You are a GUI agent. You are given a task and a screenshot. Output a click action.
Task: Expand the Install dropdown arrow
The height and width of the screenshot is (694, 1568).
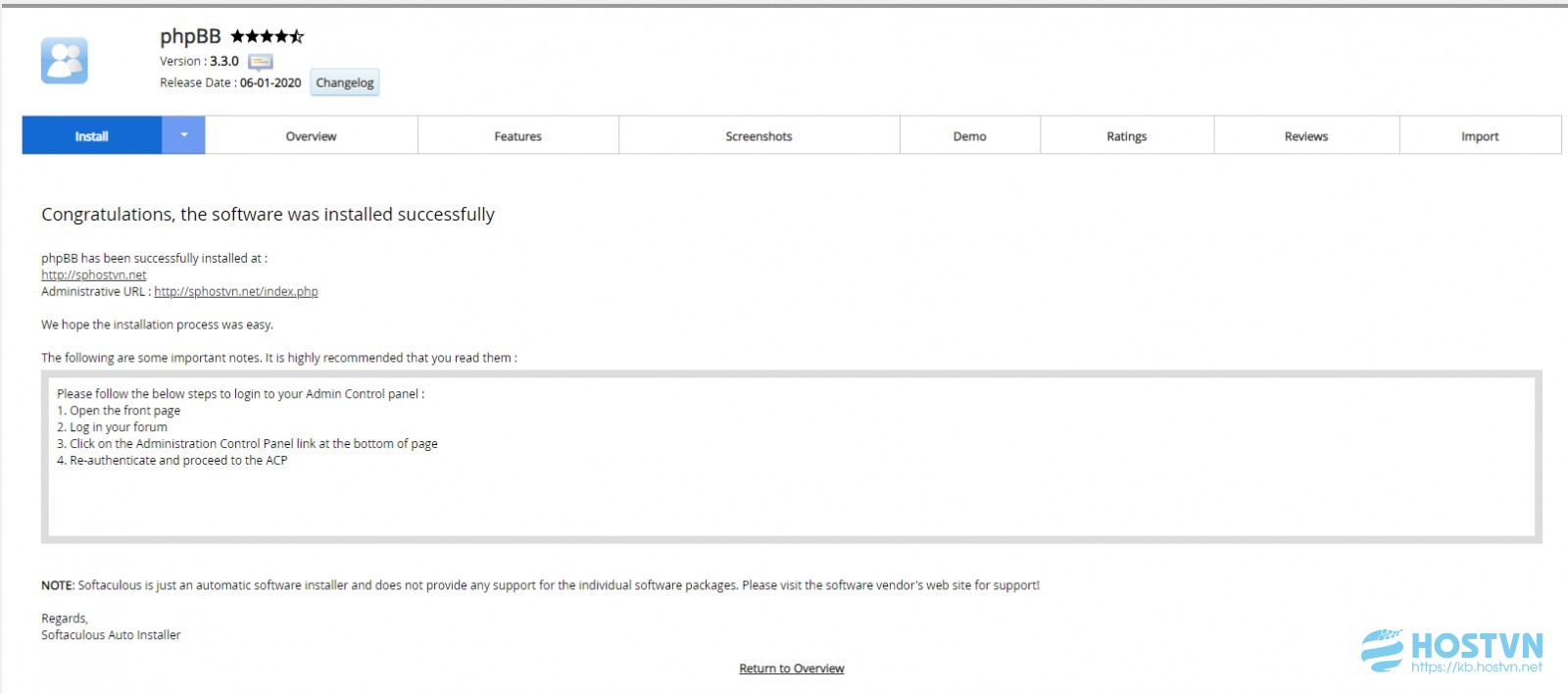(183, 135)
